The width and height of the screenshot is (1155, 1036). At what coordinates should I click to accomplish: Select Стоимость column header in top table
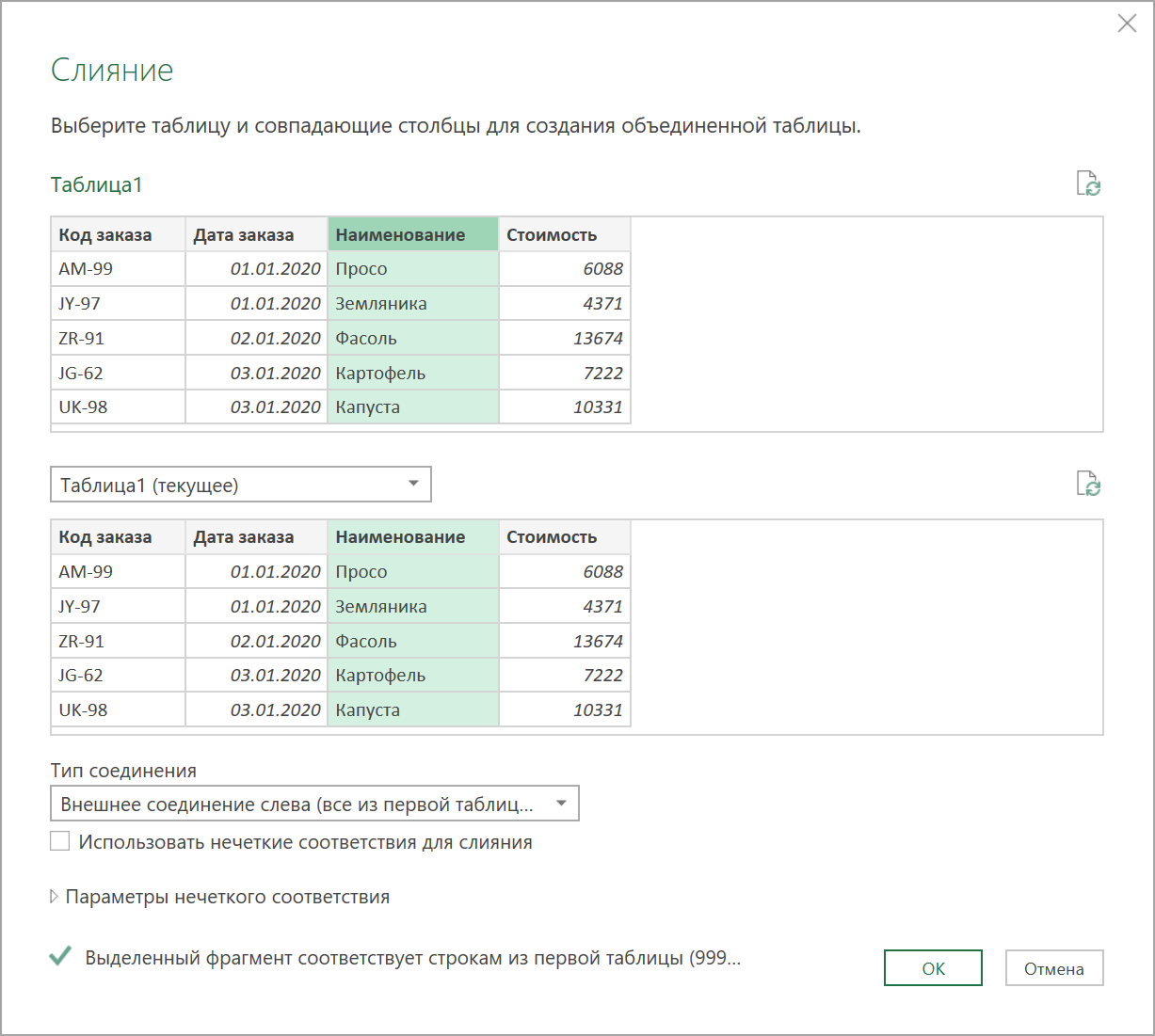click(x=565, y=234)
